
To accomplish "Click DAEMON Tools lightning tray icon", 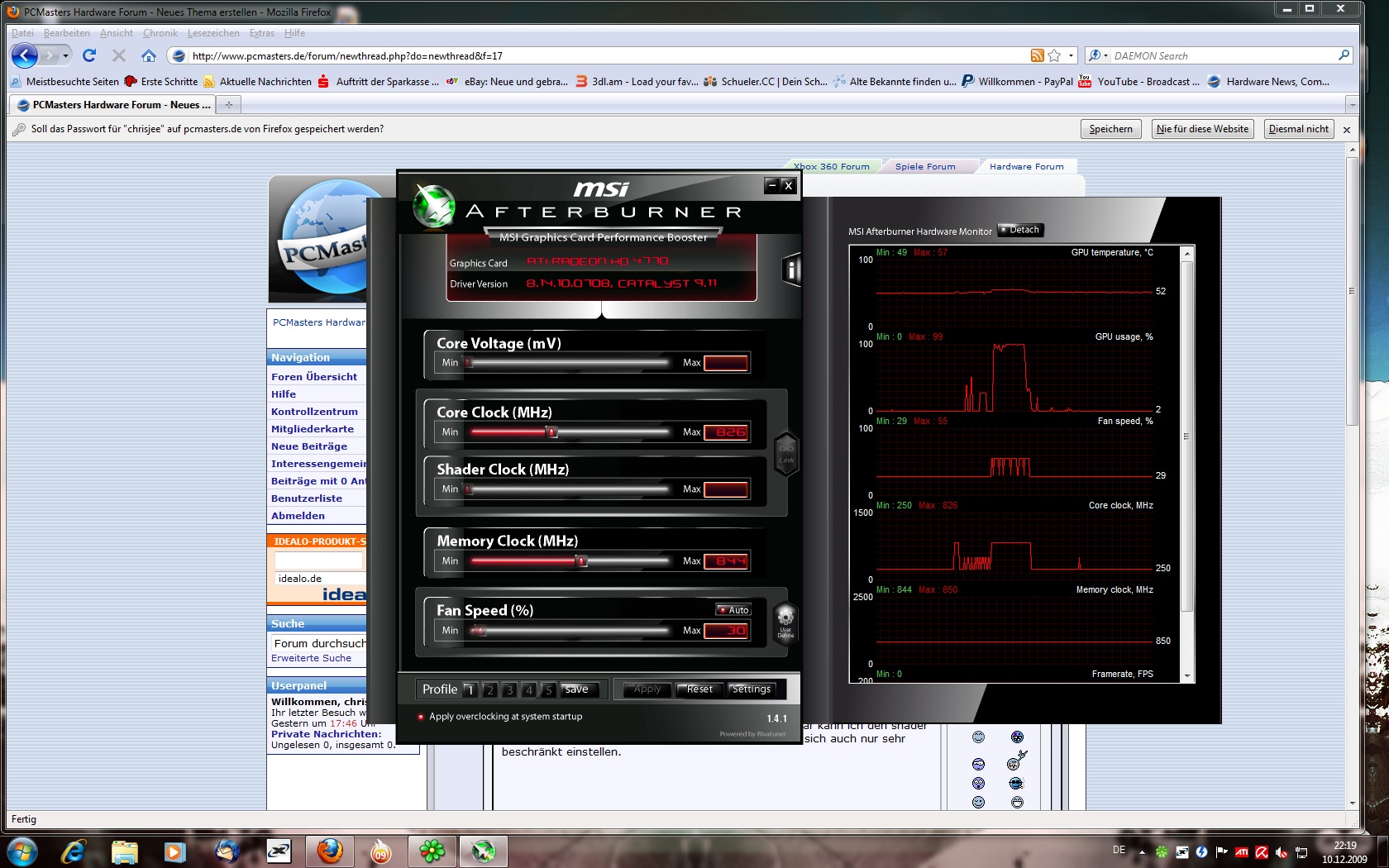I will click(1201, 851).
